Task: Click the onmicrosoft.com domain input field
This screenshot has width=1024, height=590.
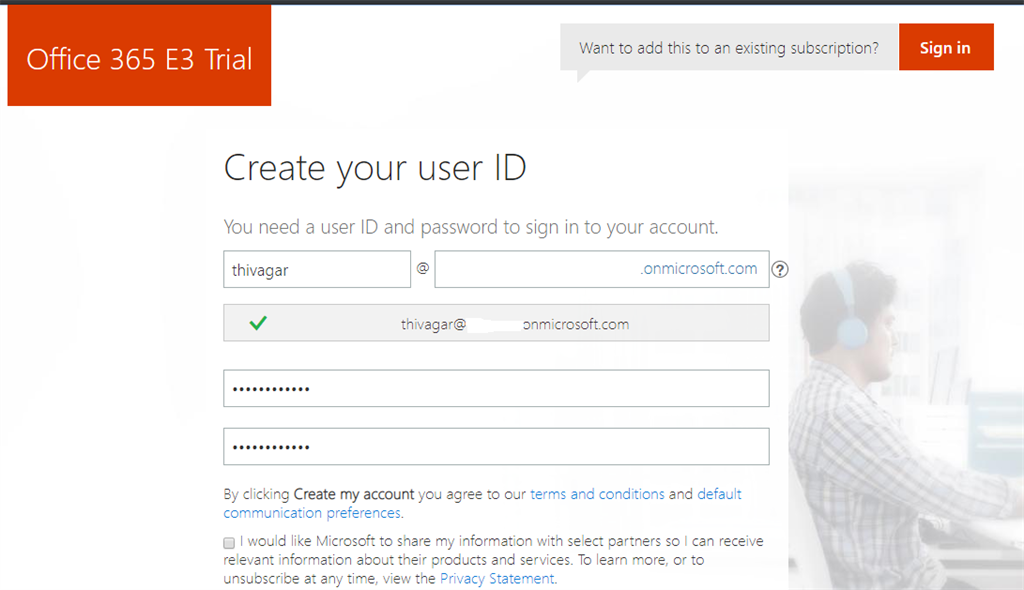Action: coord(600,269)
